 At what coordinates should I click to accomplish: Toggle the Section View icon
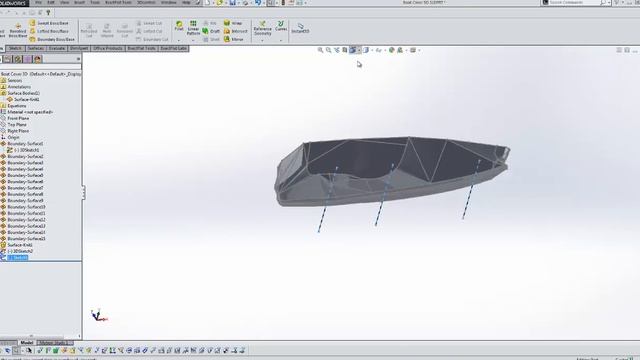[x=345, y=50]
